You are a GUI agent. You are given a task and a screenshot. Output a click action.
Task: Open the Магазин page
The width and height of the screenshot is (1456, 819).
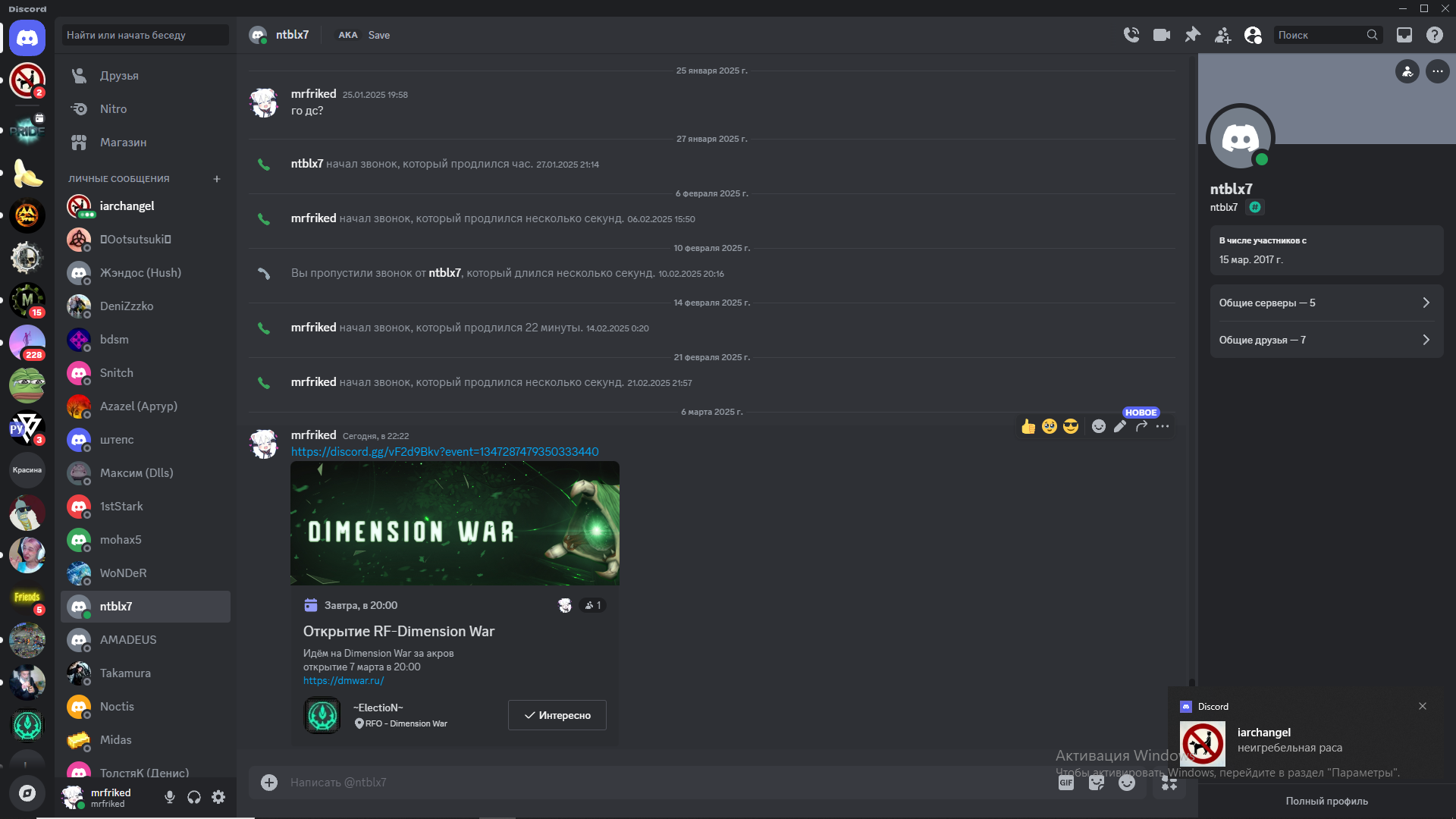pyautogui.click(x=146, y=143)
